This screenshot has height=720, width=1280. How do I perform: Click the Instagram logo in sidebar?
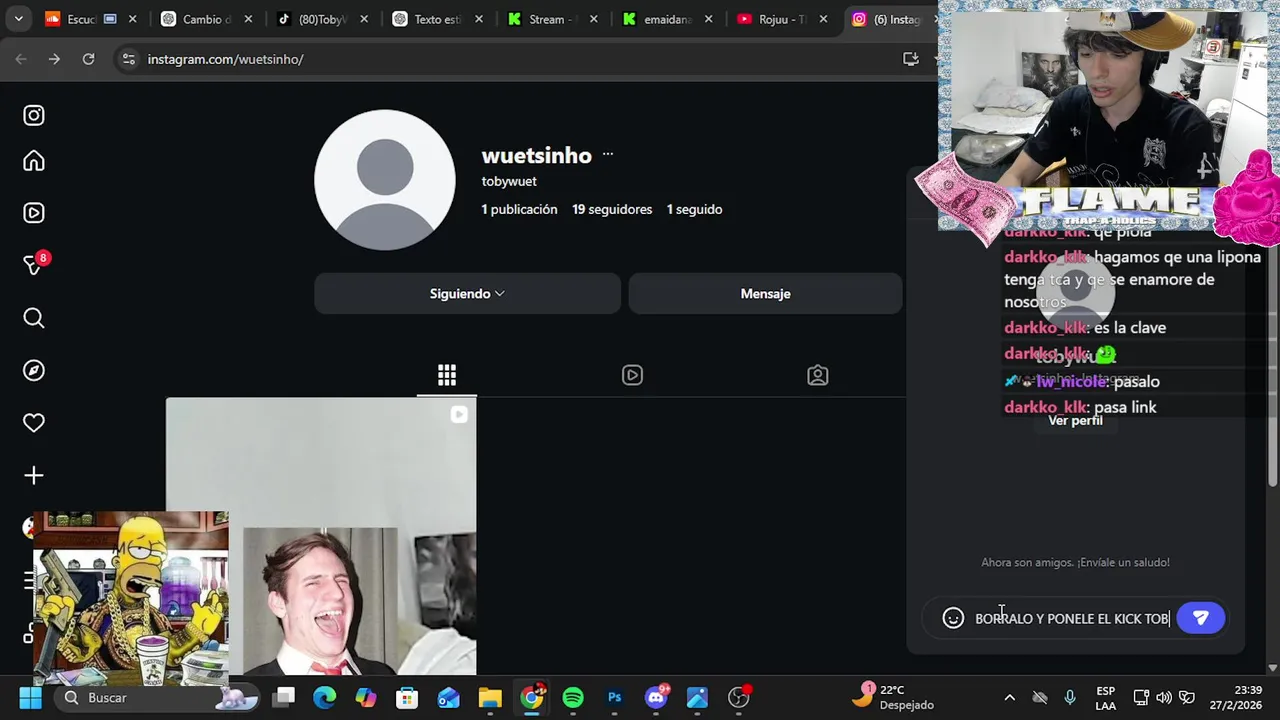click(x=34, y=115)
